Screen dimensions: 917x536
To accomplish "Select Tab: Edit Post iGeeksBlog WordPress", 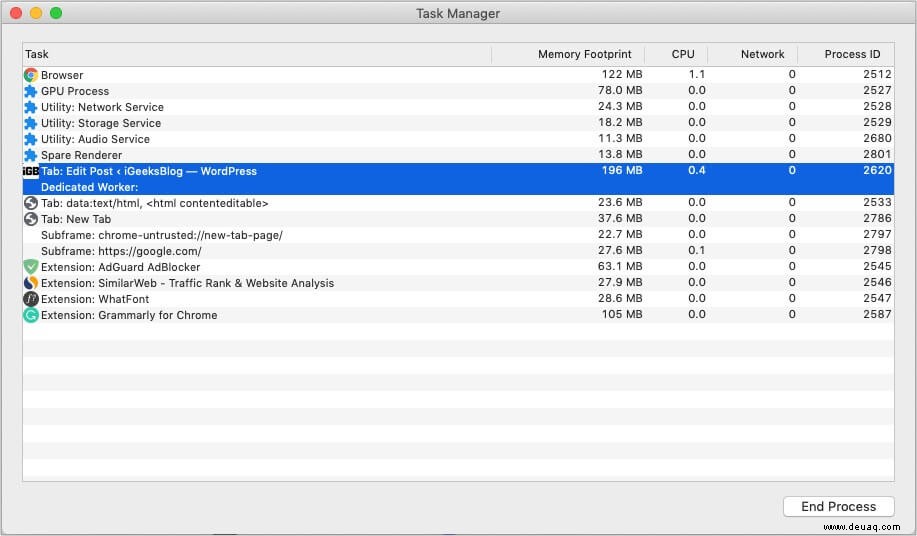I will click(458, 171).
